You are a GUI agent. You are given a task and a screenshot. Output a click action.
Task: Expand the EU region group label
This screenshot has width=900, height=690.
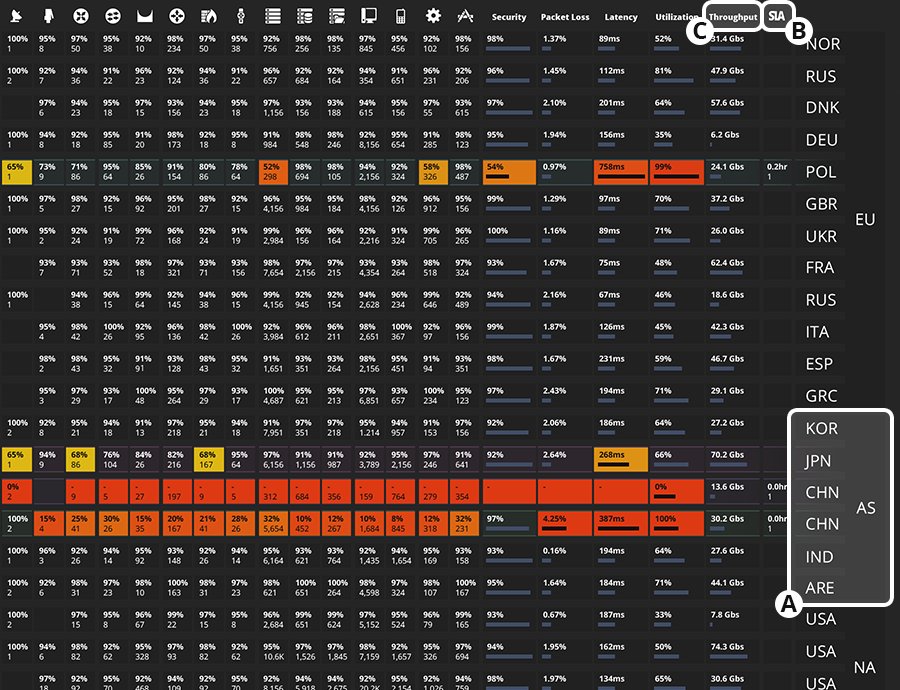tap(865, 219)
